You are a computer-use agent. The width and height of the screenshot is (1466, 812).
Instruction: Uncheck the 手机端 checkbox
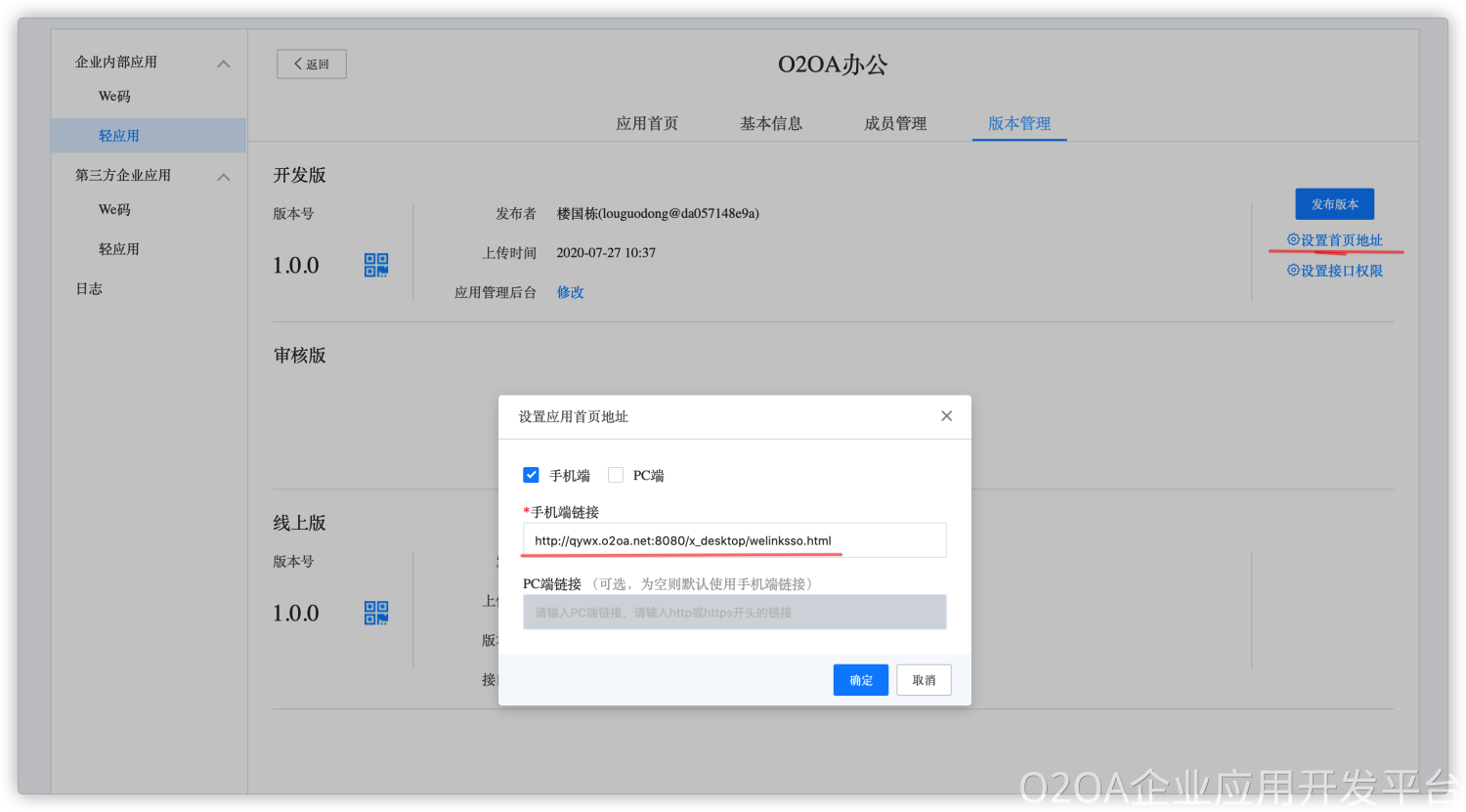coord(532,475)
